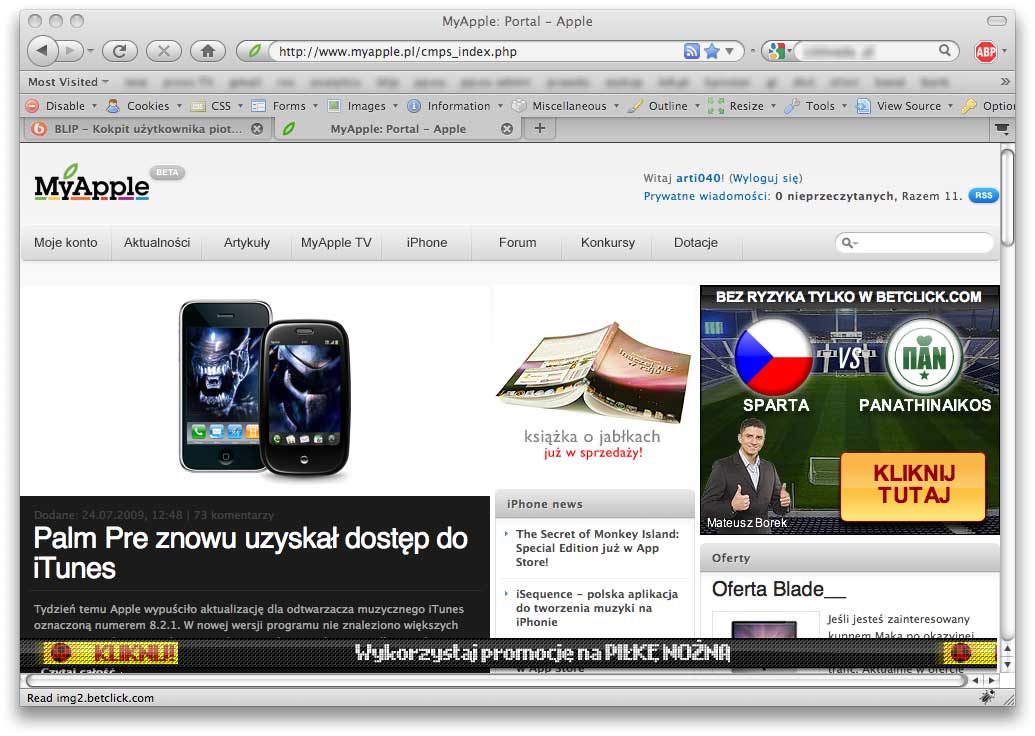Click the toolbar toggle pill in title bar
Image resolution: width=1035 pixels, height=736 pixels.
click(x=996, y=21)
